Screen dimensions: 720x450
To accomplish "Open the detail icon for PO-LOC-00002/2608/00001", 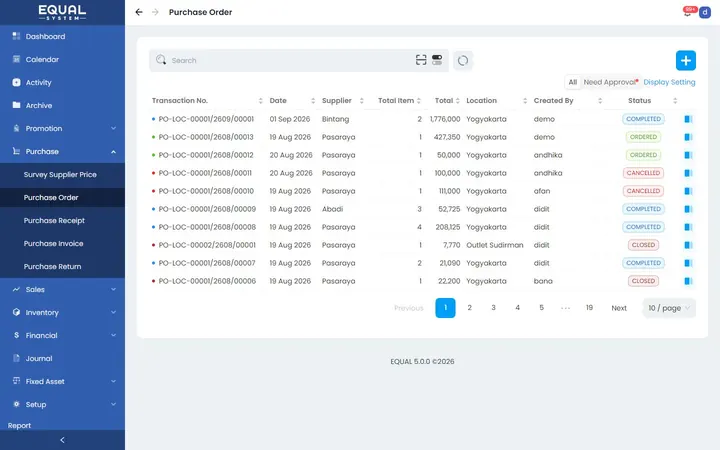I will click(x=688, y=245).
